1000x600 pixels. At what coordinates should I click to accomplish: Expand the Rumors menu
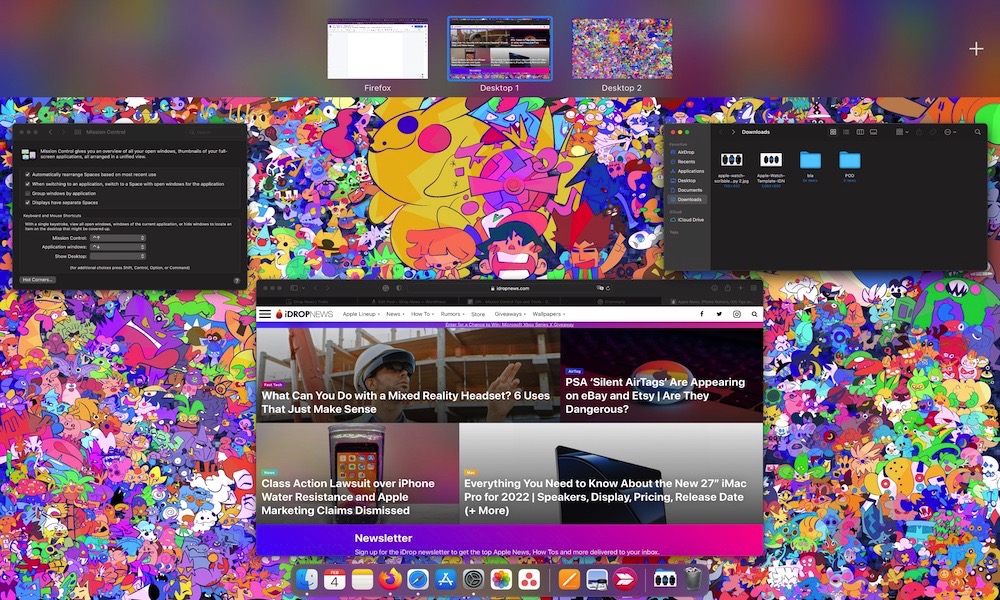tap(453, 314)
